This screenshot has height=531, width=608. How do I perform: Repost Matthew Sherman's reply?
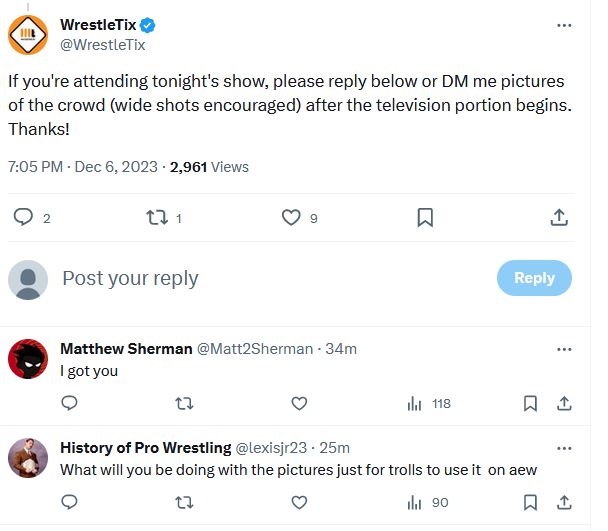tap(184, 403)
